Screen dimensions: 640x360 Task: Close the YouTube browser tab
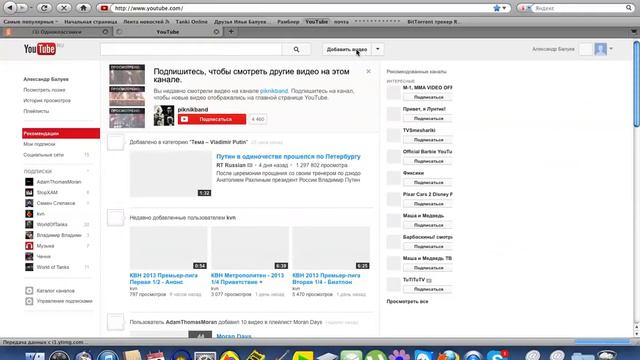coord(216,32)
